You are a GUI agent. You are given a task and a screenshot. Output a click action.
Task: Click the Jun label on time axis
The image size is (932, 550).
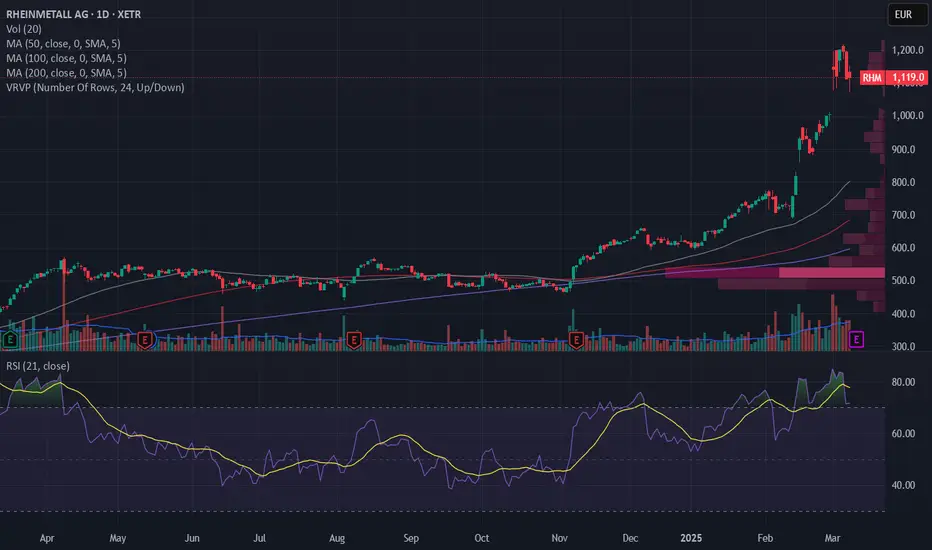(191, 538)
